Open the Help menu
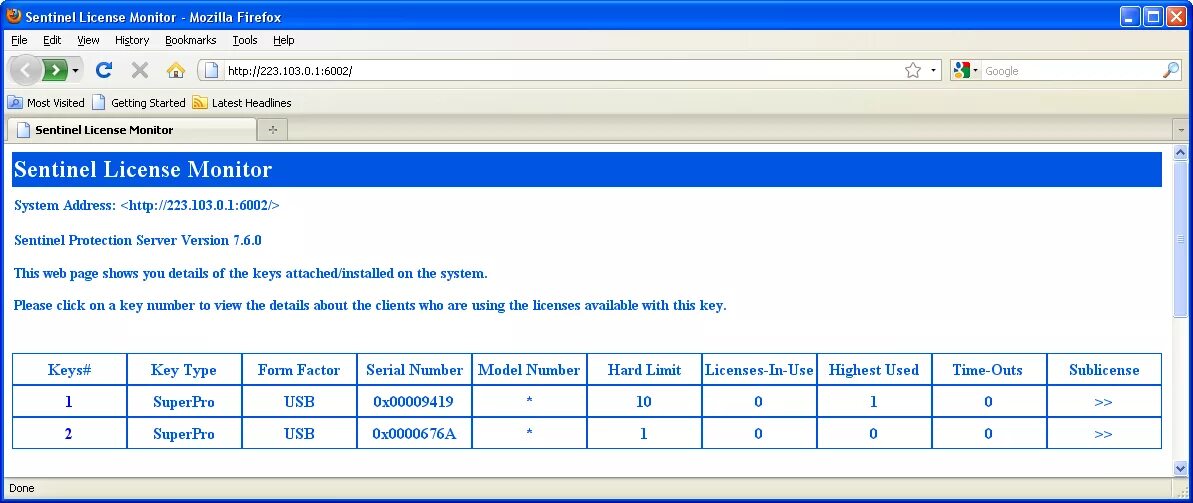The image size is (1193, 503). coord(284,40)
